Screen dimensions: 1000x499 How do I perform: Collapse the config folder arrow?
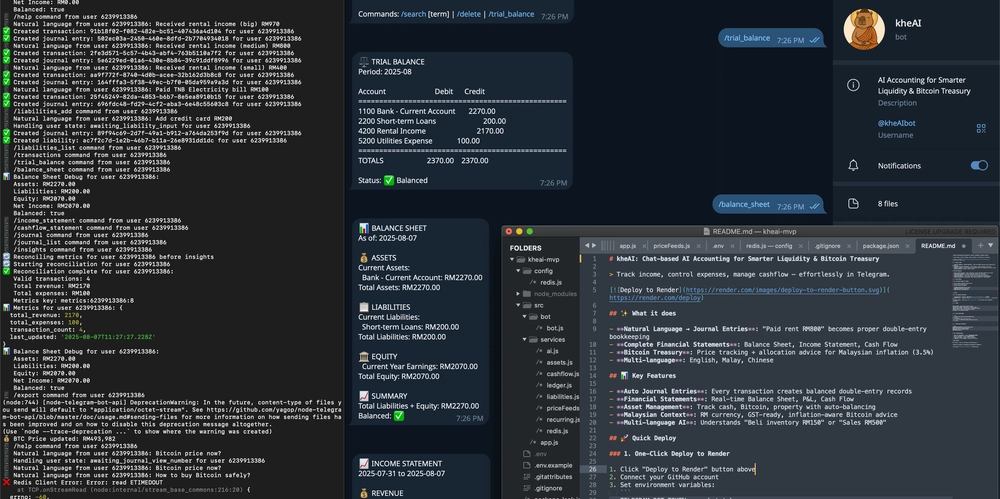coord(518,271)
